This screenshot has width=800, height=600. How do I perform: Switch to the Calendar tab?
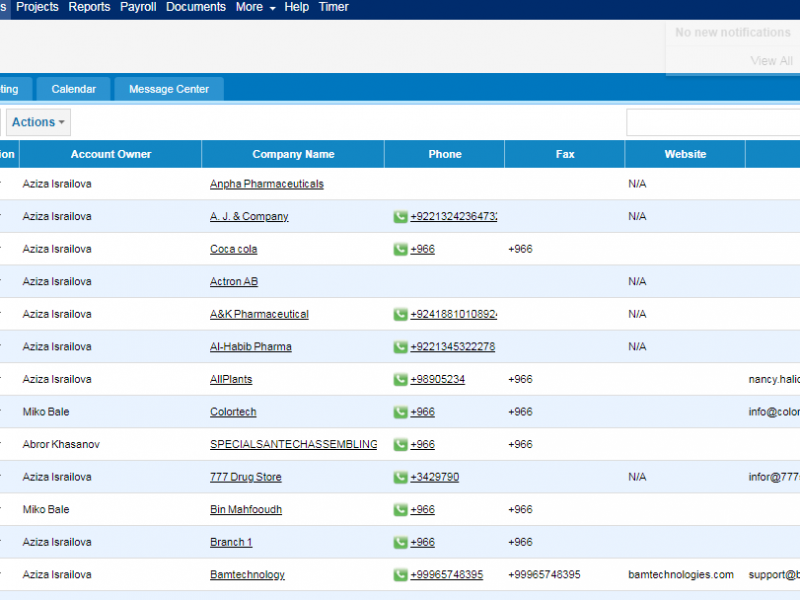73,89
